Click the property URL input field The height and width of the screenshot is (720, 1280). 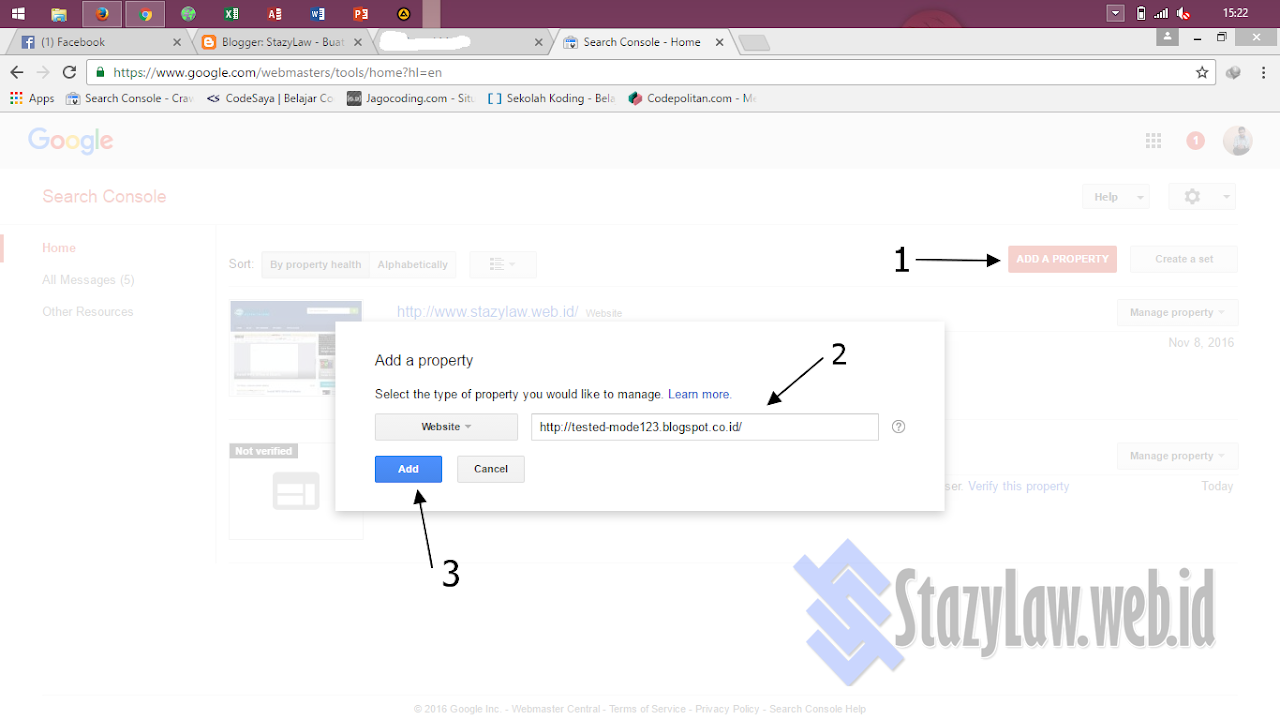pyautogui.click(x=705, y=427)
